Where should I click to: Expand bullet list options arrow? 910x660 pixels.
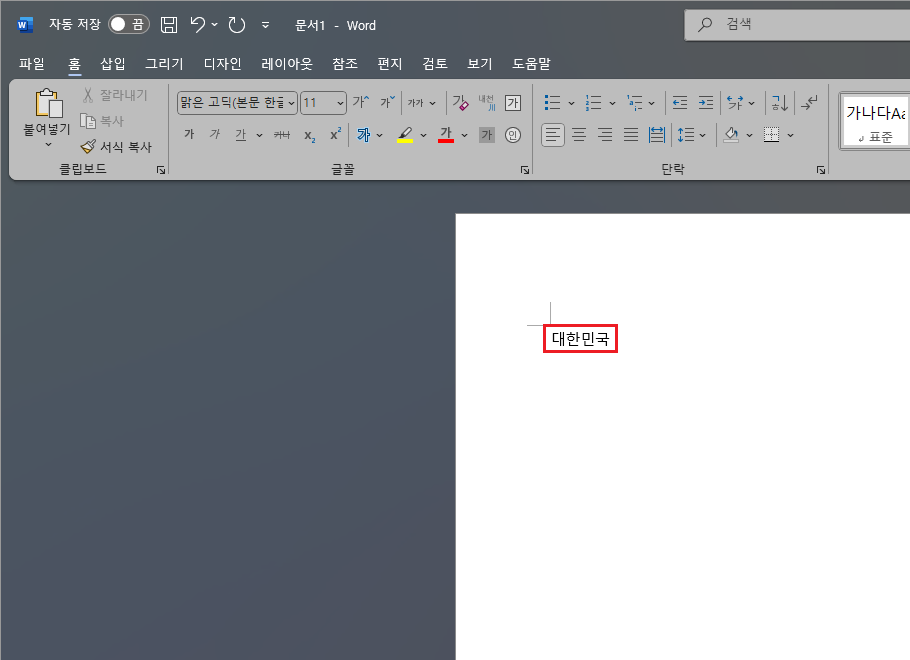point(571,103)
